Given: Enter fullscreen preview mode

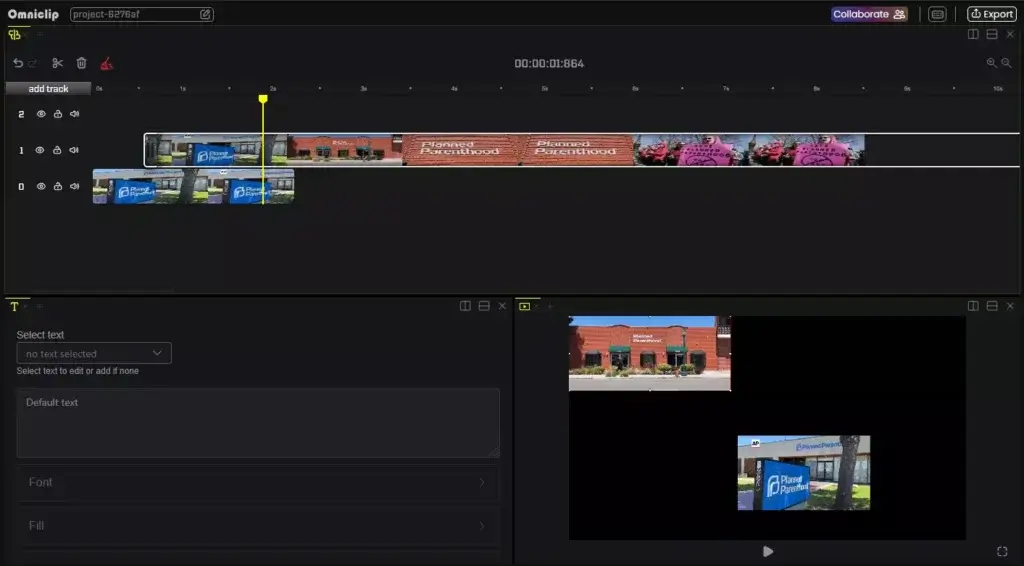Looking at the screenshot, I should coord(1002,552).
